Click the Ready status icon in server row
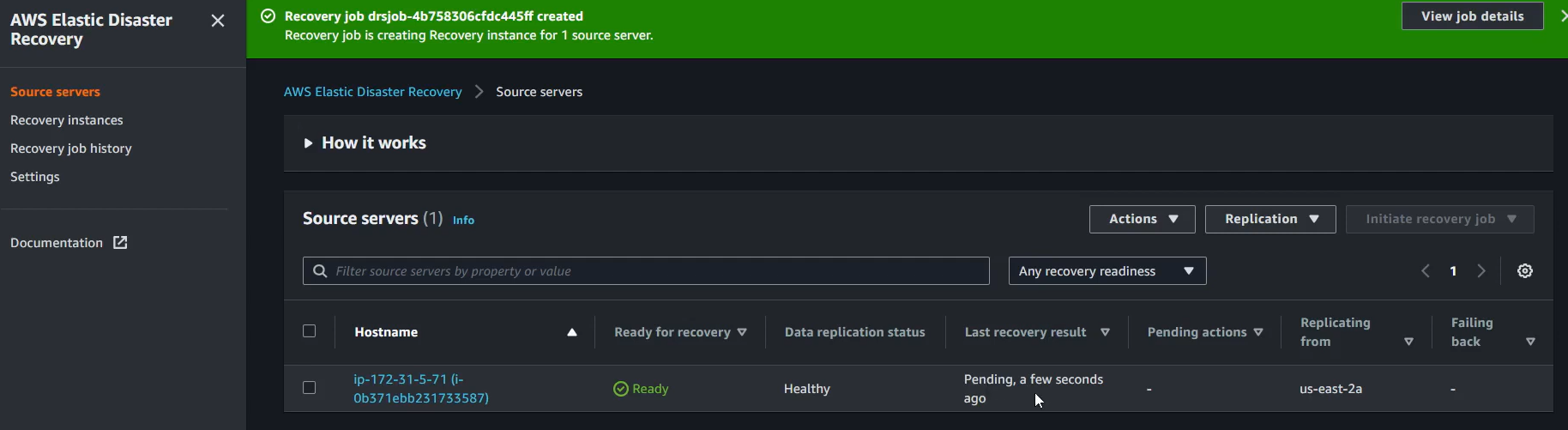 (621, 389)
